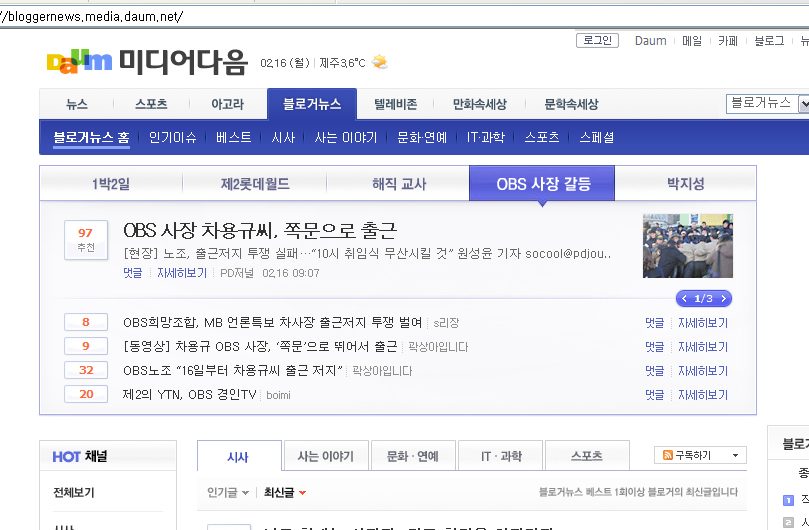The width and height of the screenshot is (809, 530).
Task: Select the 문화 · 연예 category tab in the list
Action: pyautogui.click(x=413, y=456)
